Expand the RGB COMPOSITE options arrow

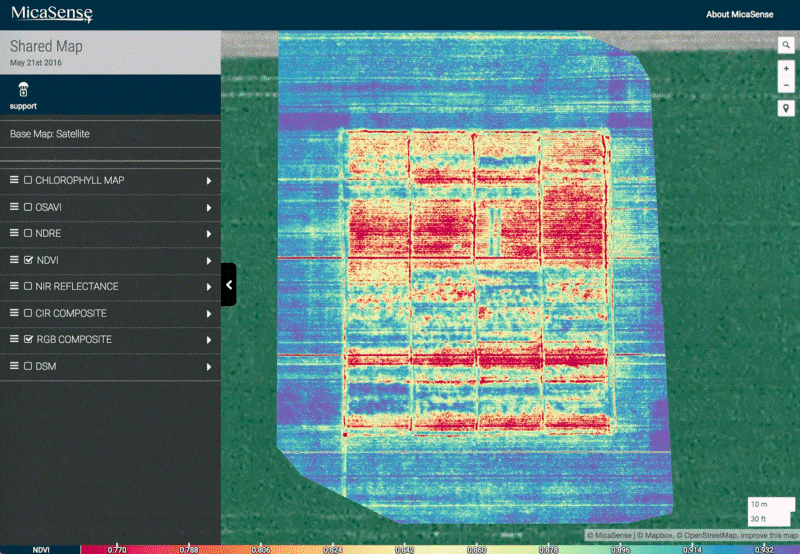[x=209, y=340]
